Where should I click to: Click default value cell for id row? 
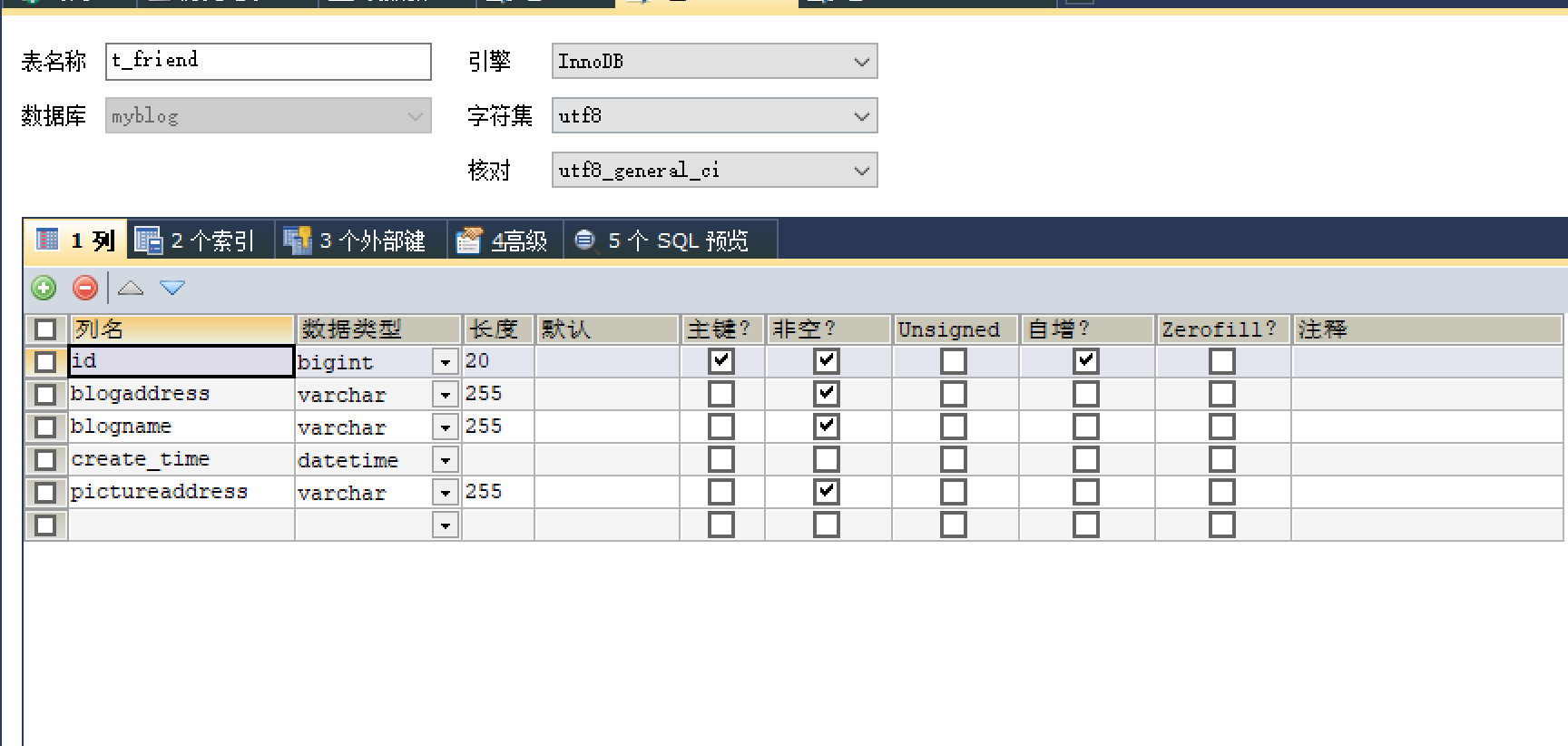click(607, 361)
